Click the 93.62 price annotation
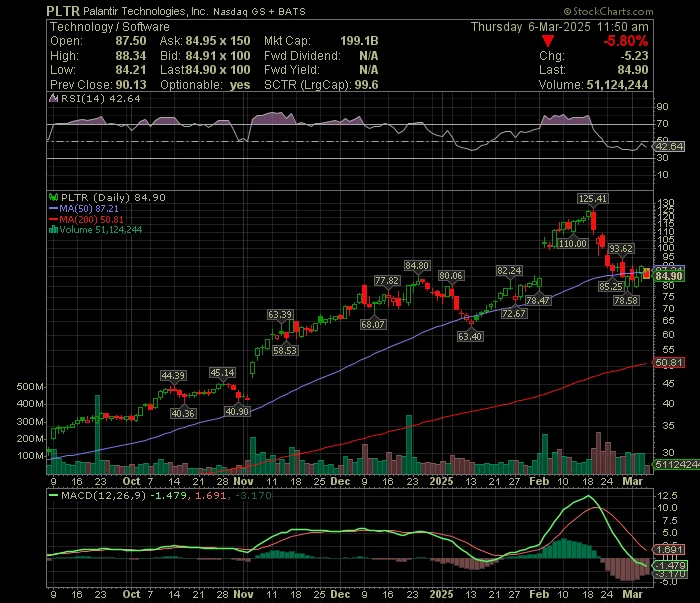 (x=621, y=249)
